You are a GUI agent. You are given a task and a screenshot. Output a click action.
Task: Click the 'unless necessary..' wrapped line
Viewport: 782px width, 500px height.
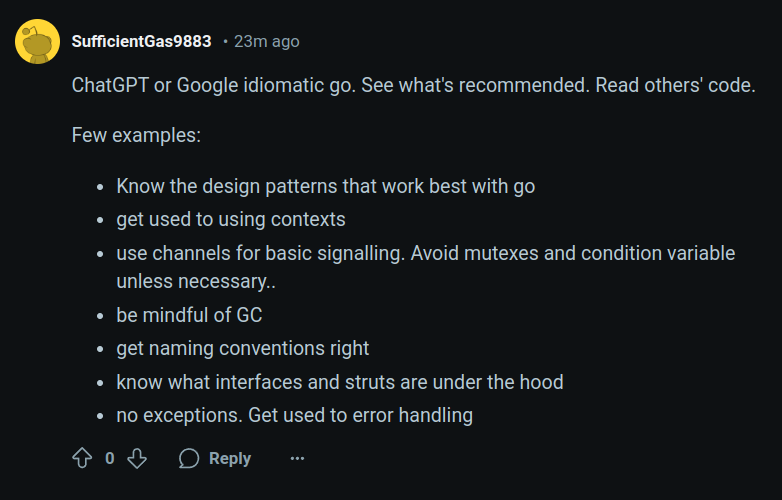tap(196, 281)
